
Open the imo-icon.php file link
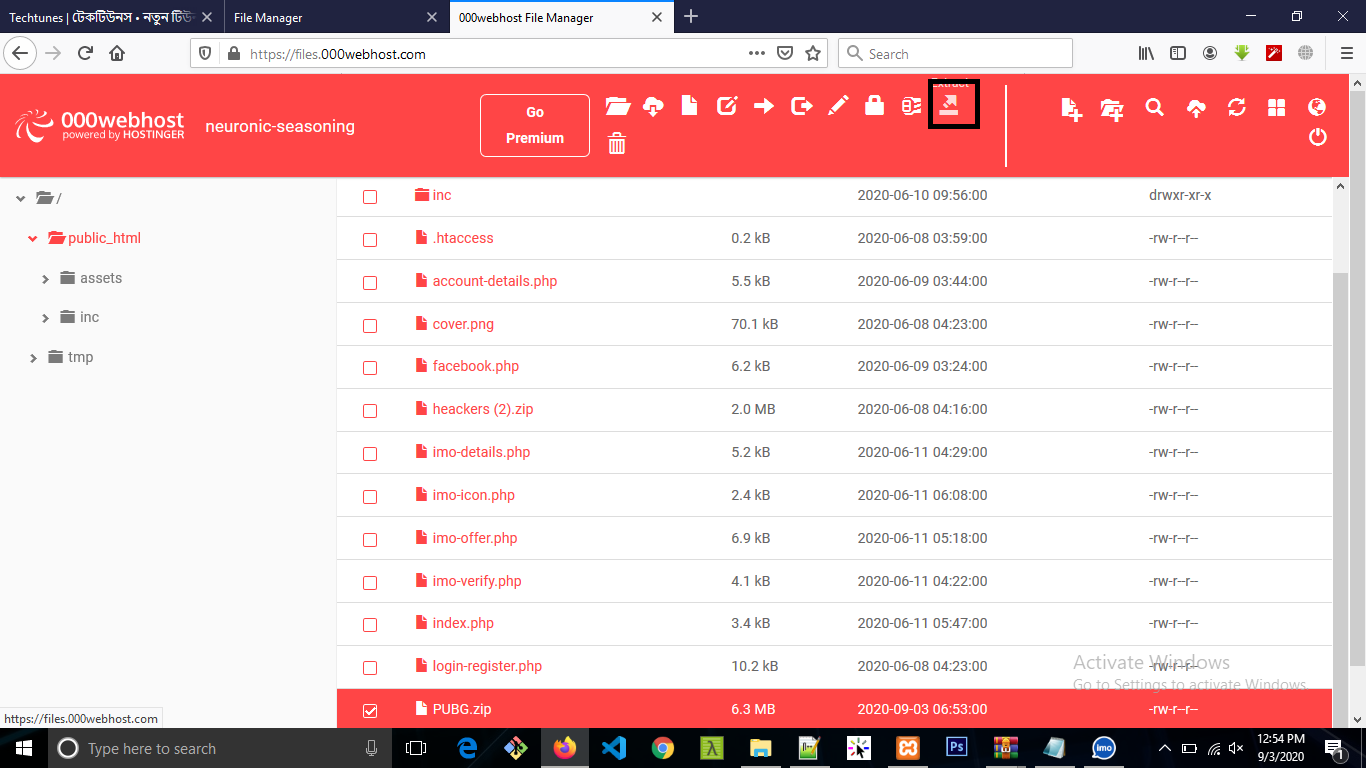point(474,495)
